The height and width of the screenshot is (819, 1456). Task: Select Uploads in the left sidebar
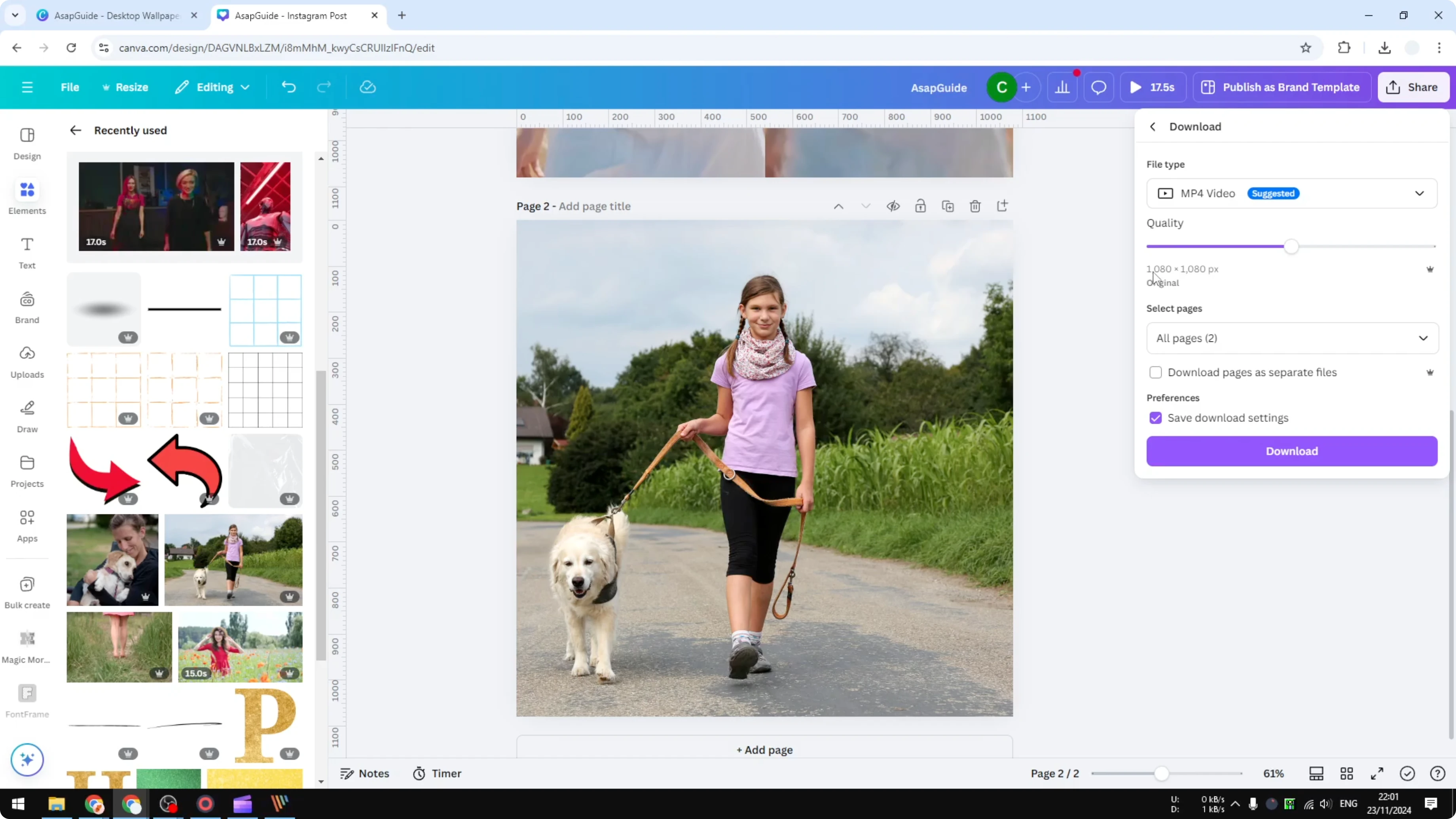pos(27,362)
